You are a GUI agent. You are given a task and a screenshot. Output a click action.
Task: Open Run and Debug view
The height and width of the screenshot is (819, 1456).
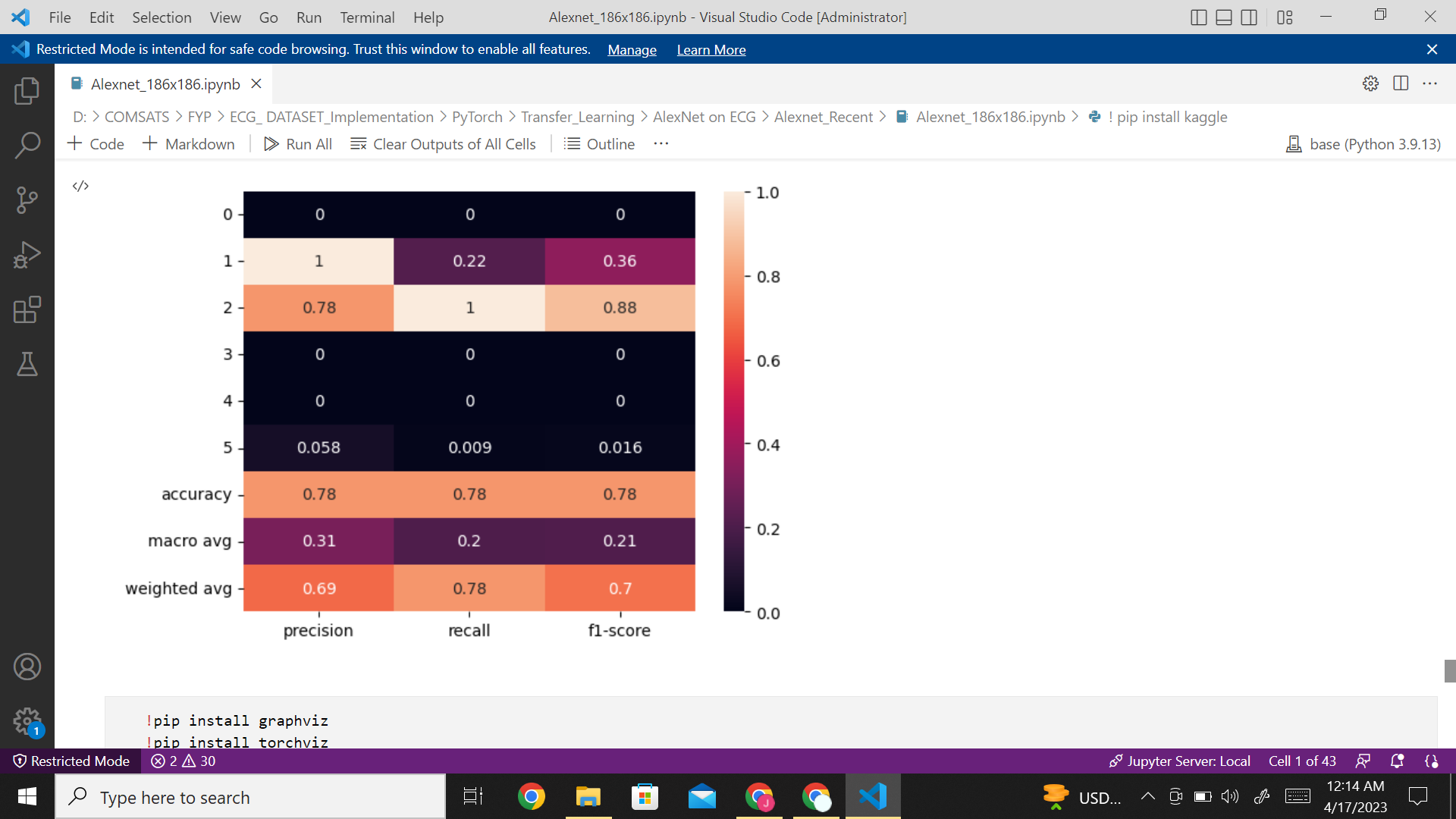coord(27,255)
